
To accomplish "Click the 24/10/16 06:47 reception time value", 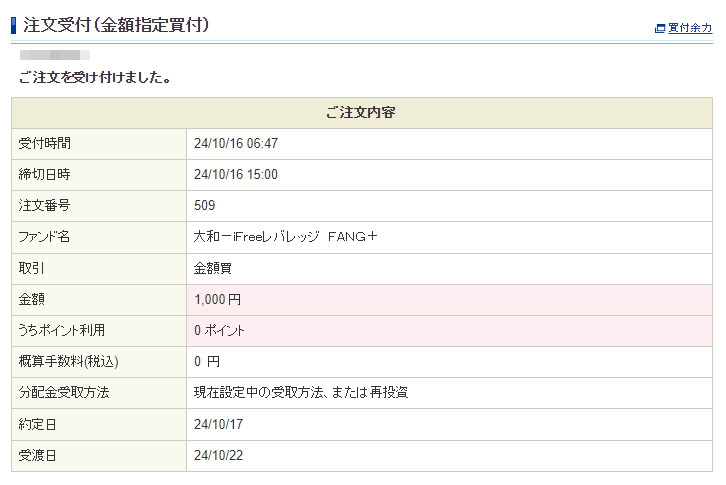I will (x=236, y=144).
